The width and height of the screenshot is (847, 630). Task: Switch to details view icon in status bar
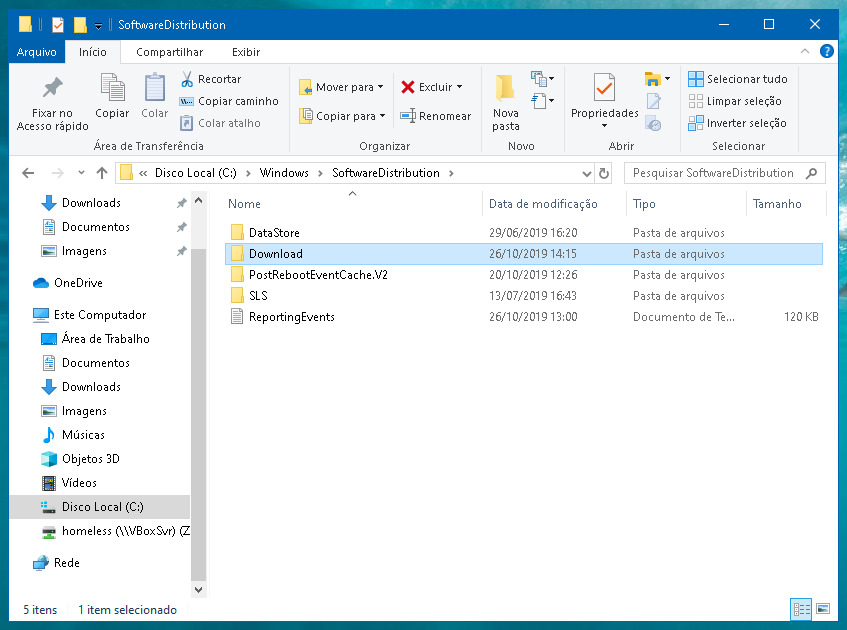[x=801, y=609]
